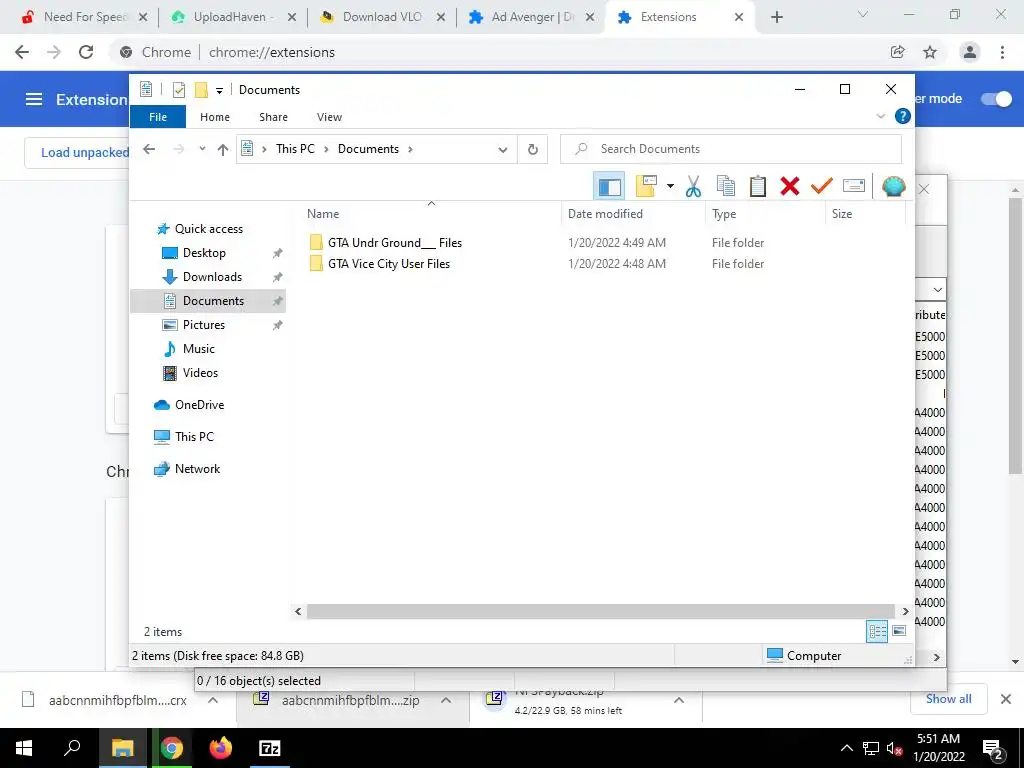Open the Share ribbon tab
This screenshot has width=1024, height=768.
pos(273,117)
